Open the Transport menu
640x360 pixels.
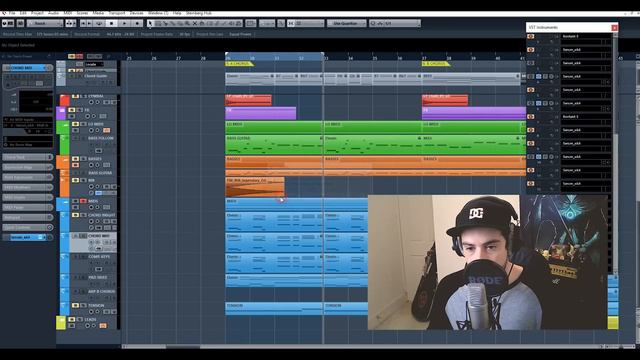(117, 13)
